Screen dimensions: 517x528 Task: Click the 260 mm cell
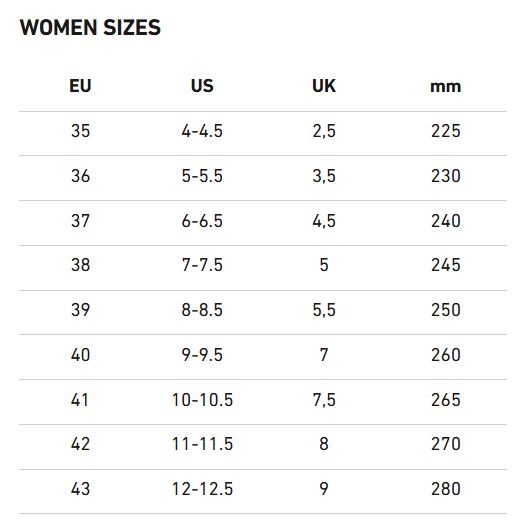click(446, 355)
